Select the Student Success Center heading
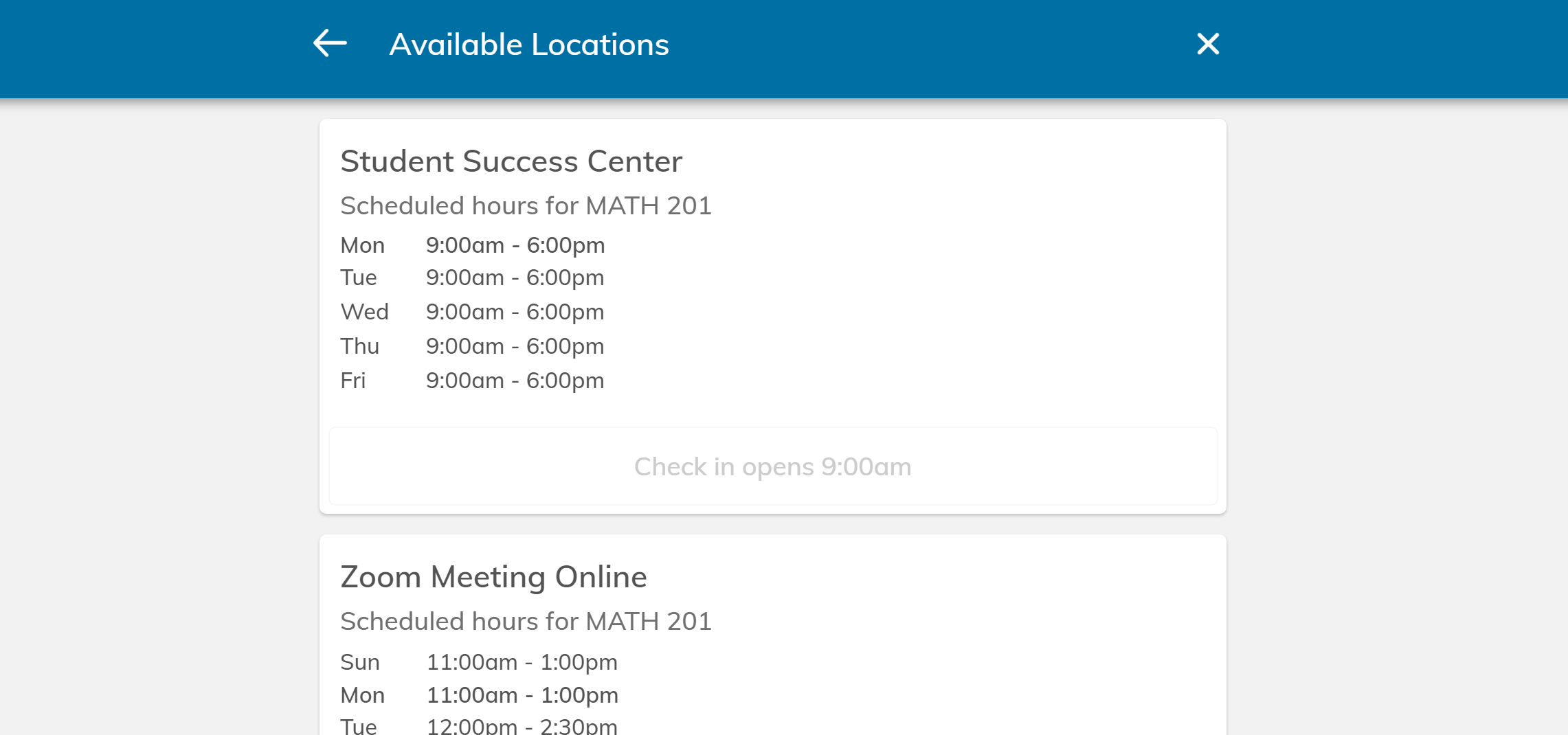Screen dimensions: 1568x735 click(x=511, y=161)
